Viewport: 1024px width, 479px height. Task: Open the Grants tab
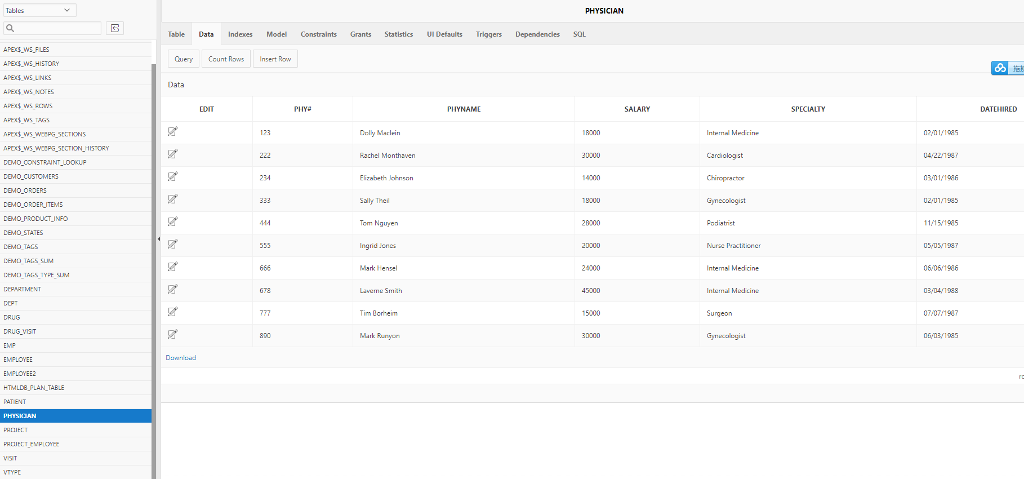360,34
